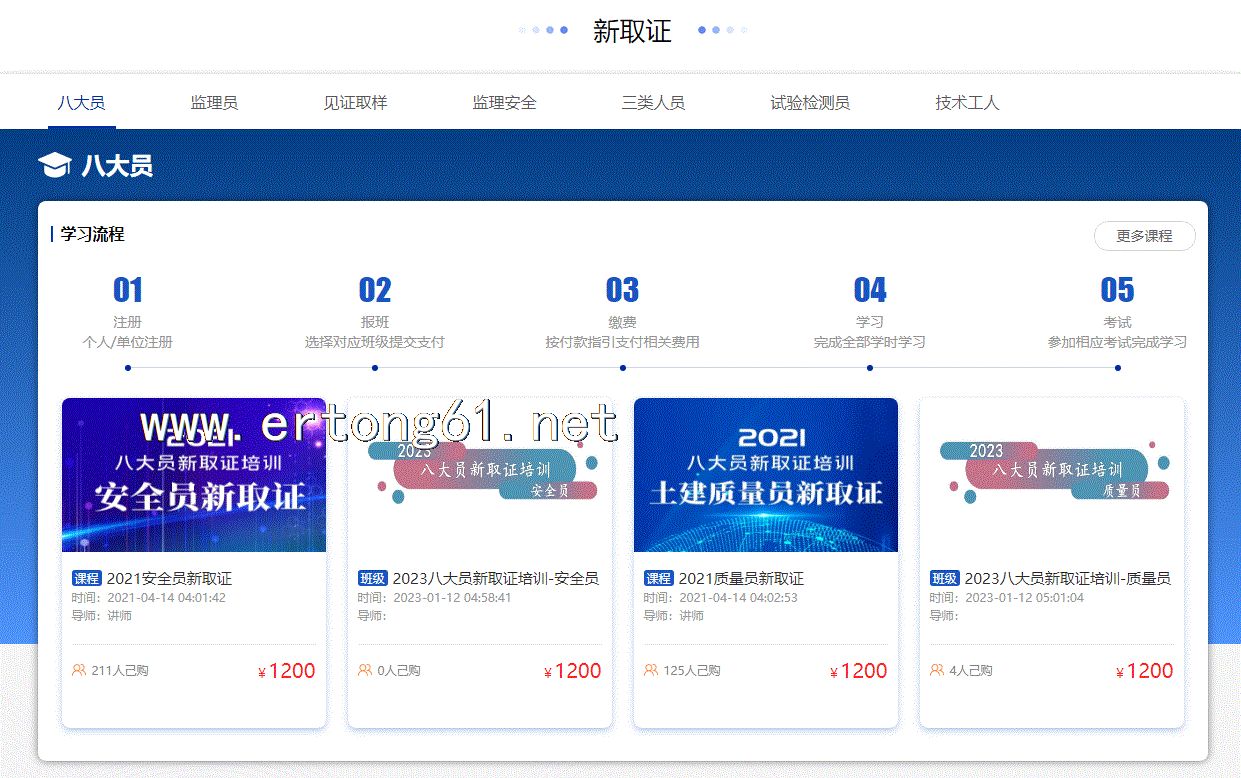Open 2023八大员新取证培训-质量员 class title link
The width and height of the screenshot is (1241, 778).
point(1067,578)
